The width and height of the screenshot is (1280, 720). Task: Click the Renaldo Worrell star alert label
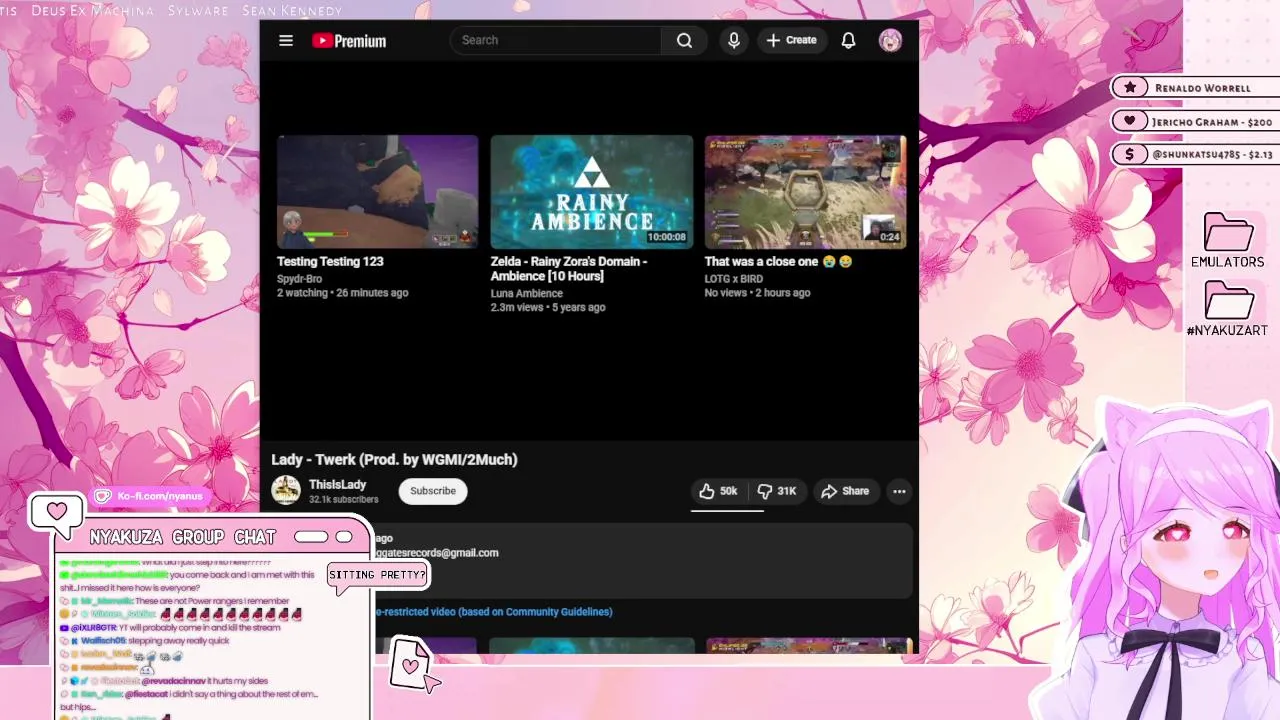(x=1196, y=88)
